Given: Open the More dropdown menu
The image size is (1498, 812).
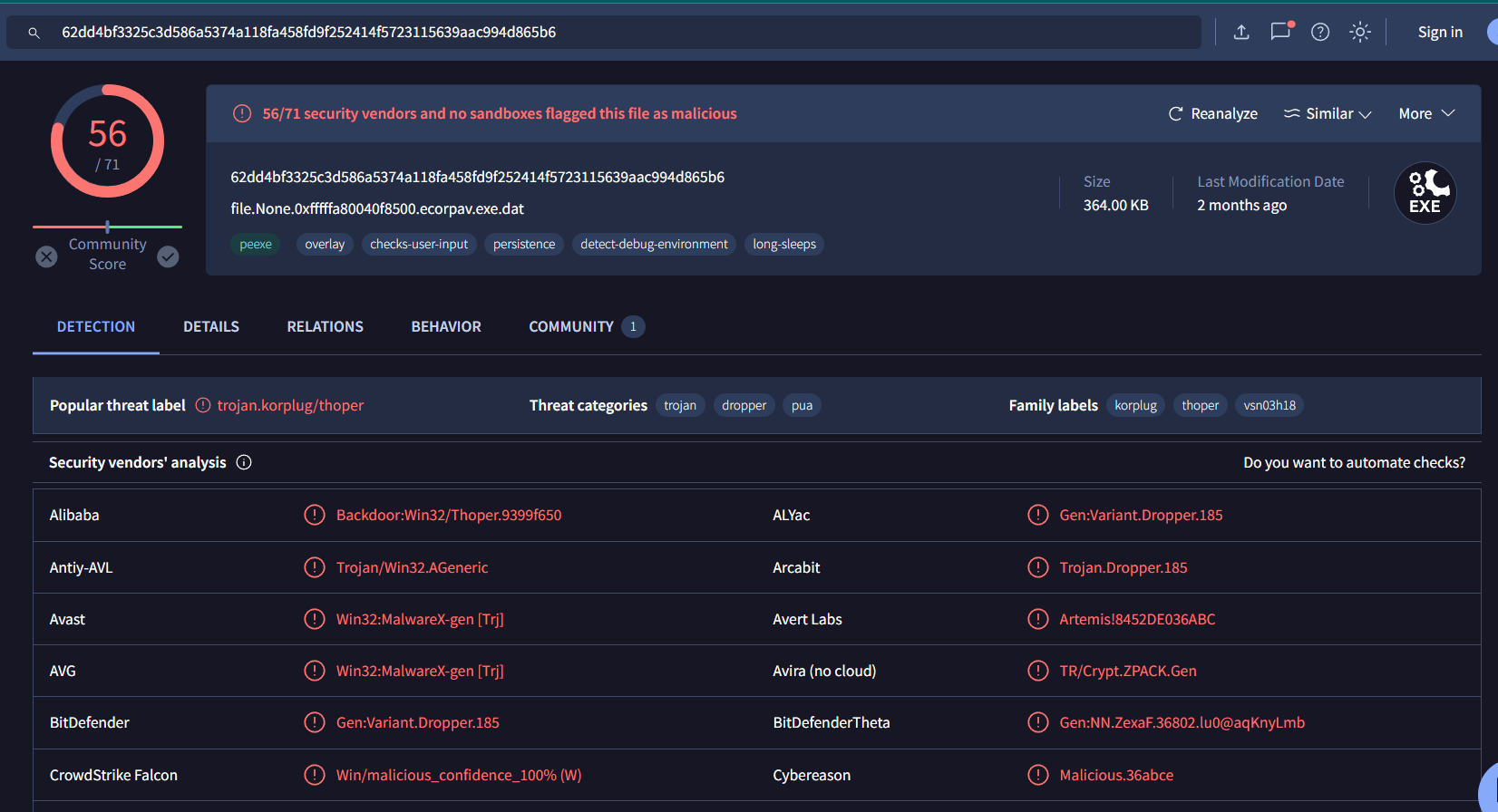Looking at the screenshot, I should (1426, 113).
